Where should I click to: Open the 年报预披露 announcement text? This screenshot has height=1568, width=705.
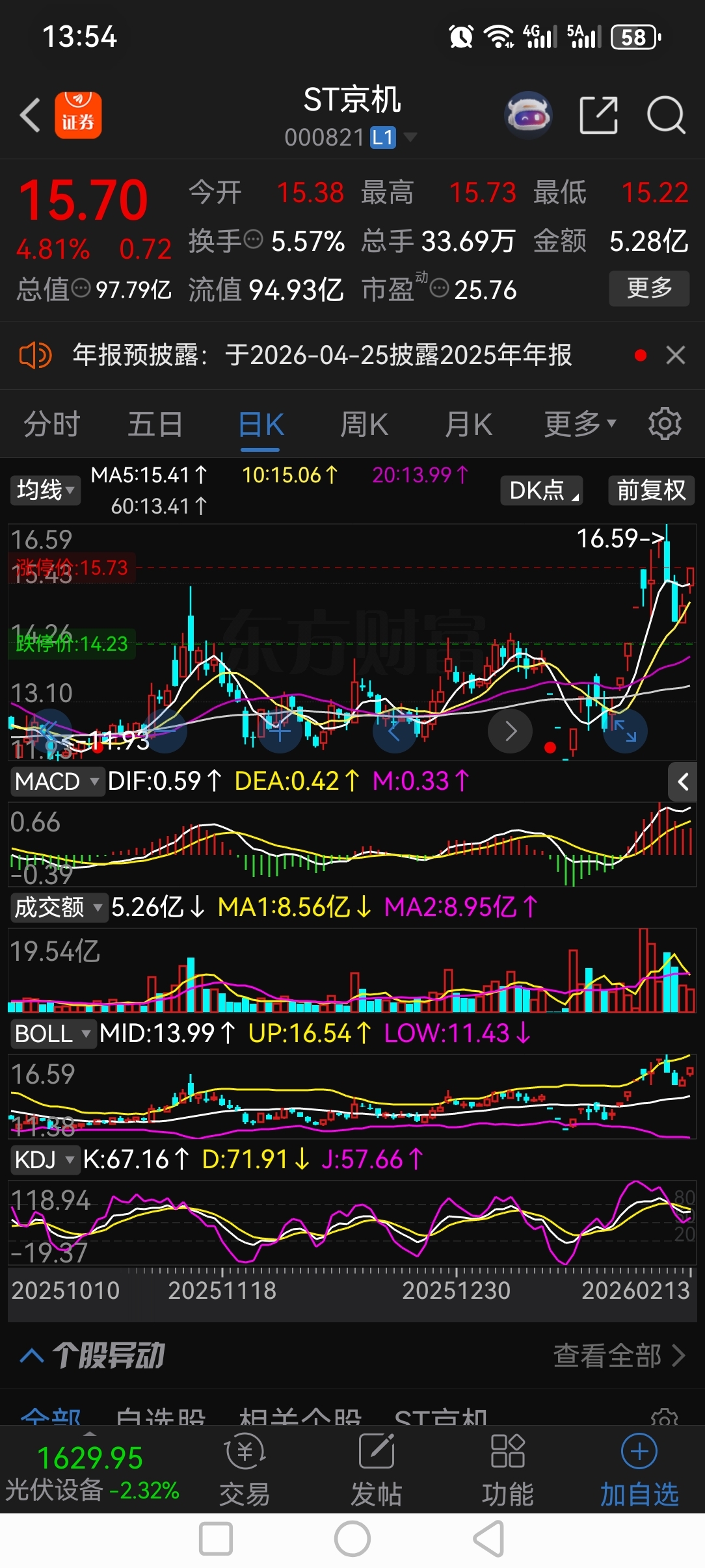(x=322, y=356)
